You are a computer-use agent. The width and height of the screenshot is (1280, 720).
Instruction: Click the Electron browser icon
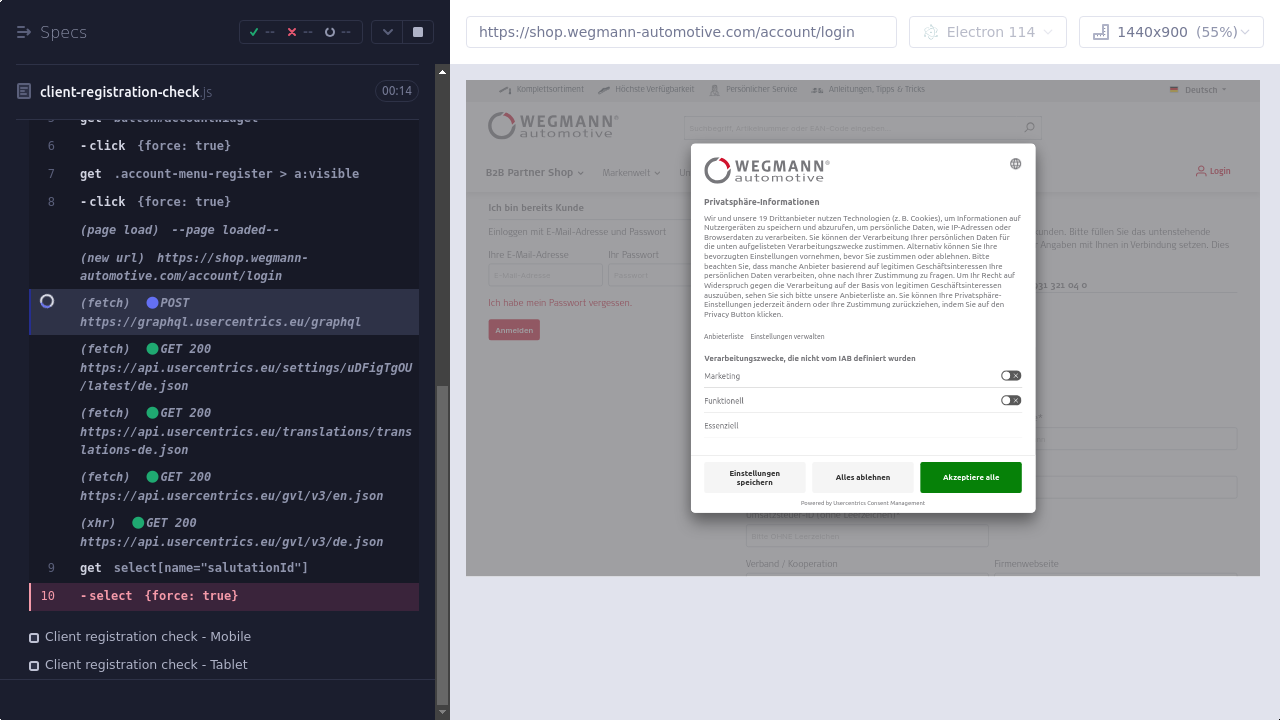click(x=931, y=32)
